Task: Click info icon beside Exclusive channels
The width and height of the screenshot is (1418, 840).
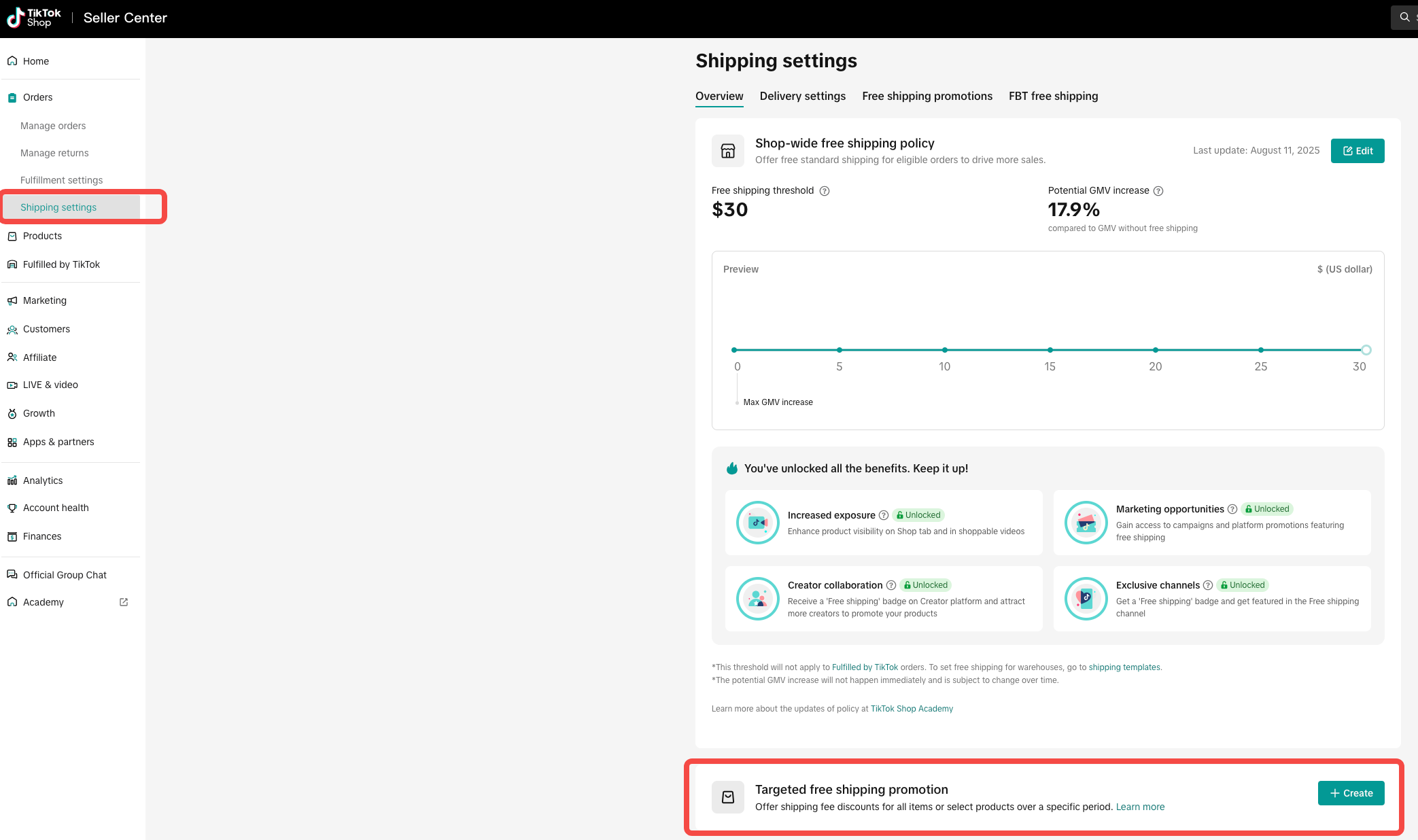Action: [x=1208, y=585]
